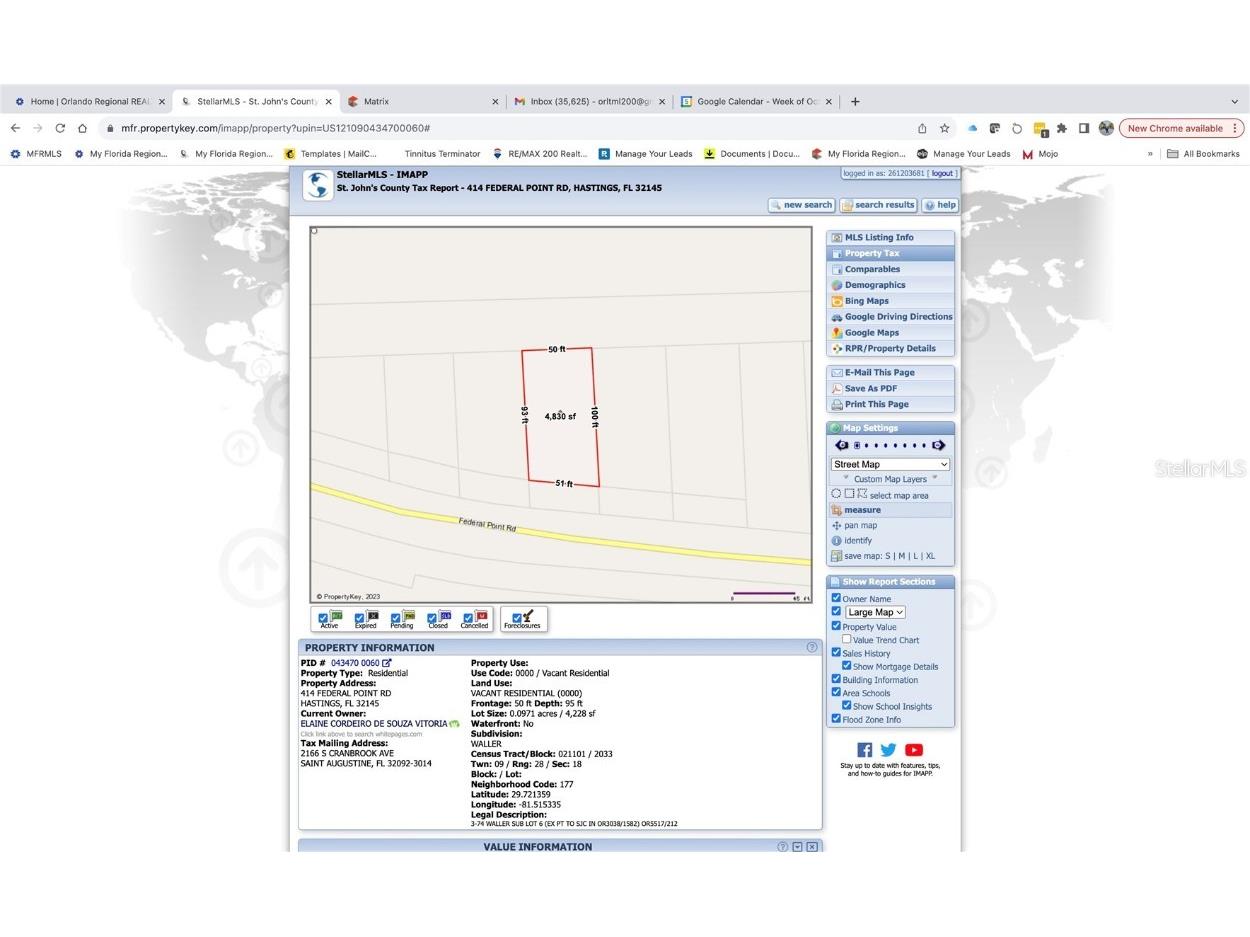Image resolution: width=1250 pixels, height=937 pixels.
Task: Open the Street Map type dropdown
Action: point(889,464)
